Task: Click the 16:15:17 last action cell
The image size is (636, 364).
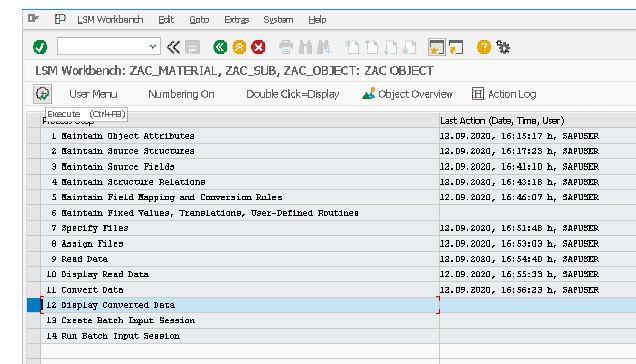Action: [537, 136]
